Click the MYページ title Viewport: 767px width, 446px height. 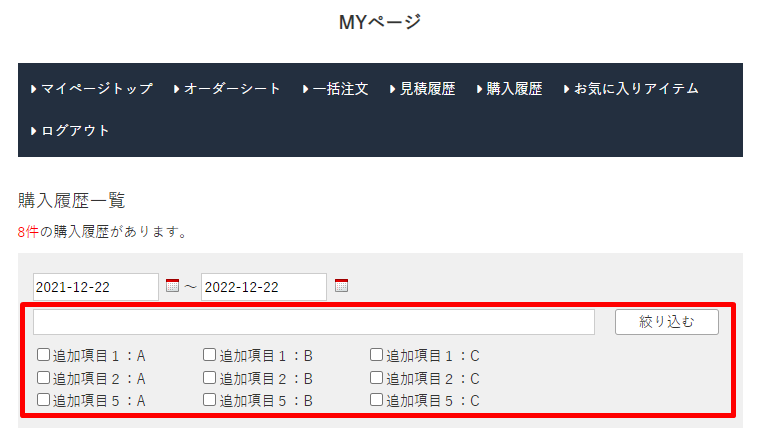[380, 22]
